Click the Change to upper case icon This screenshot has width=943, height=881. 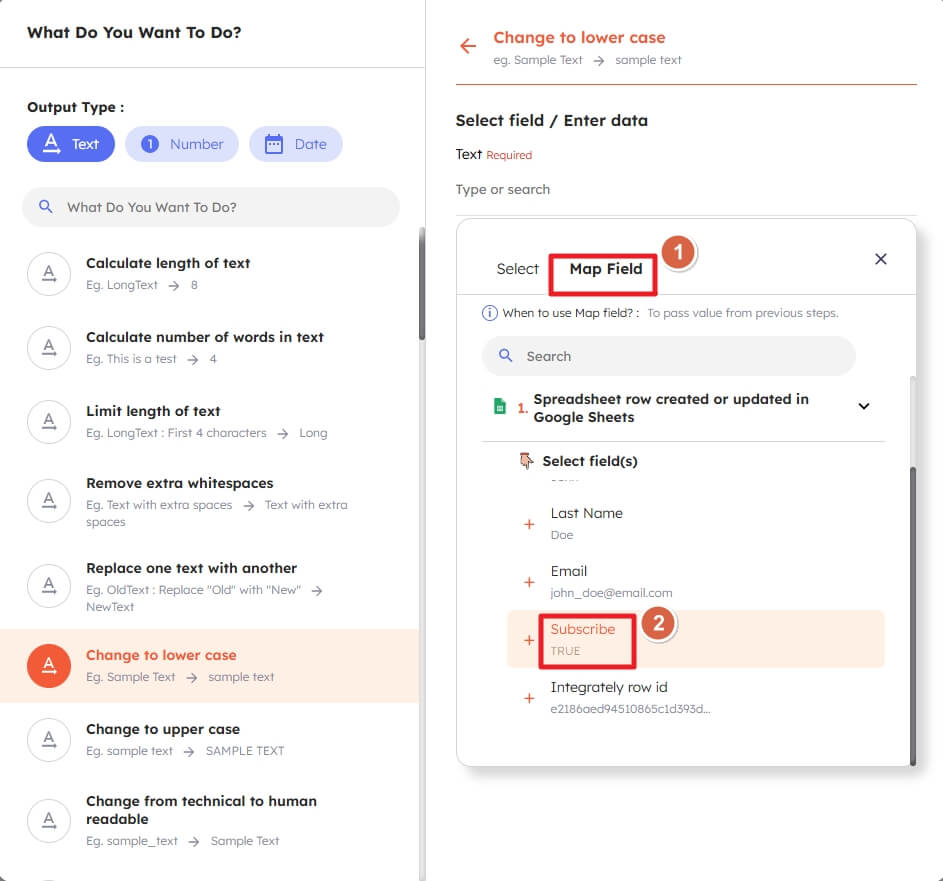point(48,739)
